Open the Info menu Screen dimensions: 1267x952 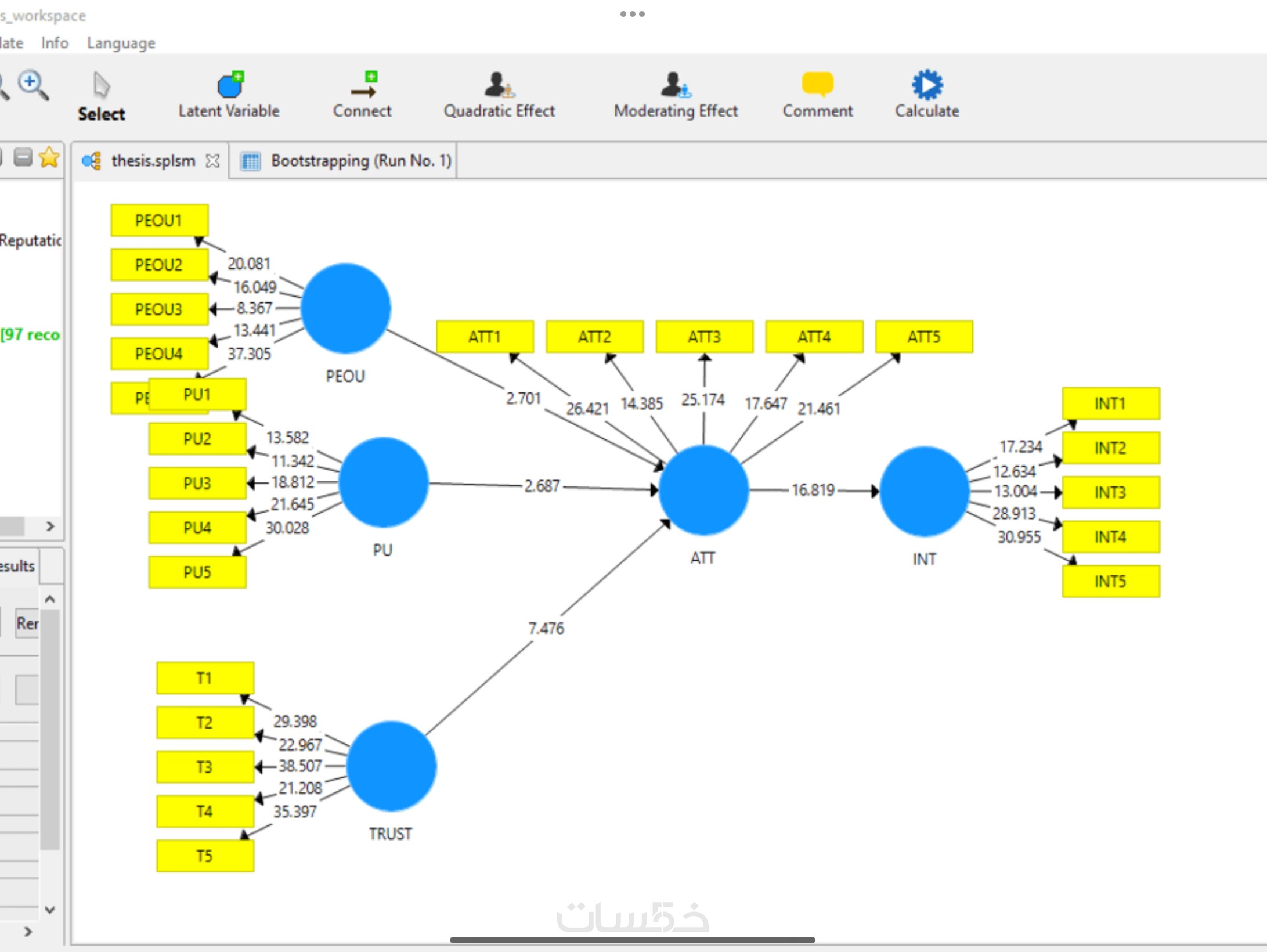[55, 43]
